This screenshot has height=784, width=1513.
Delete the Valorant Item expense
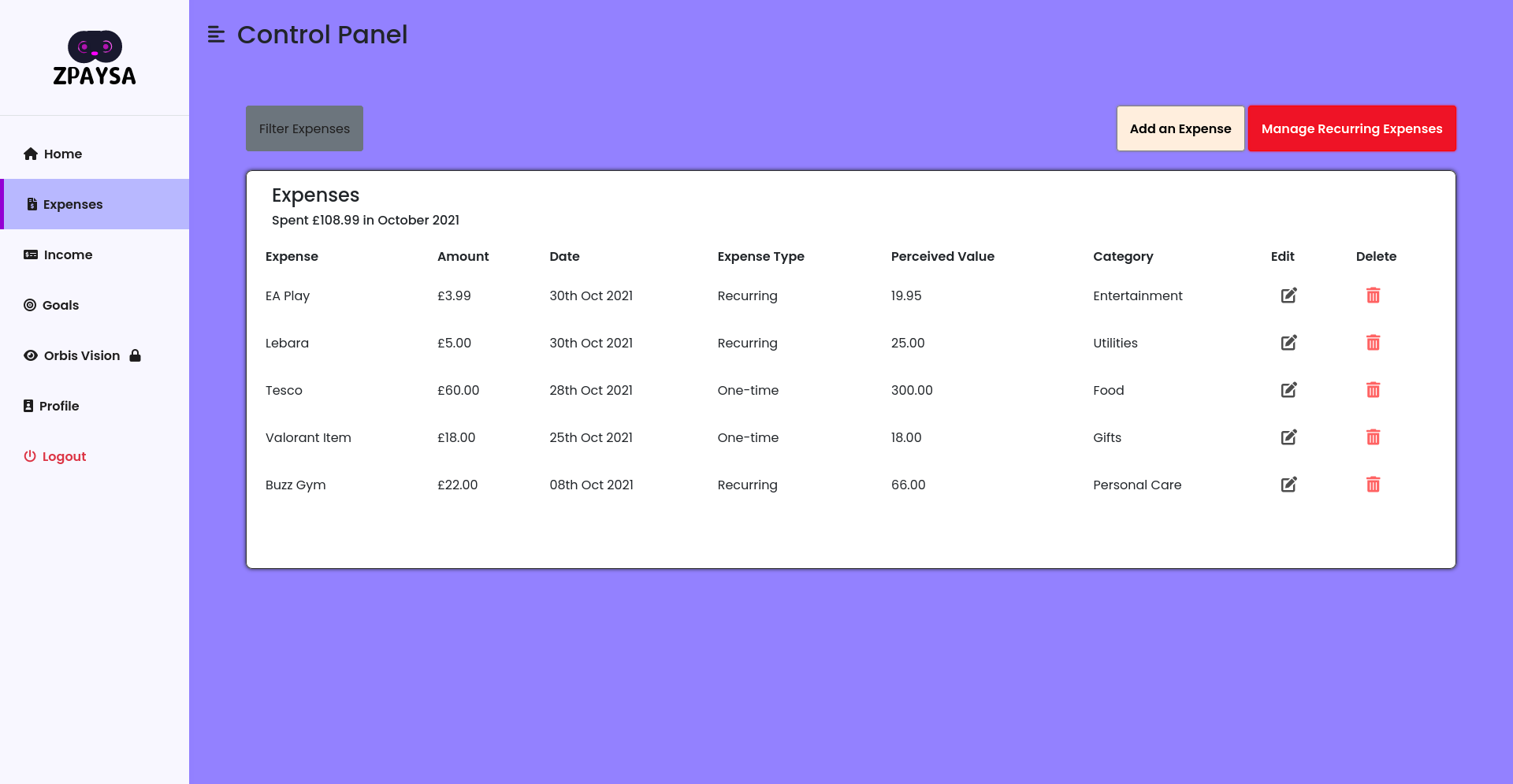(1373, 437)
